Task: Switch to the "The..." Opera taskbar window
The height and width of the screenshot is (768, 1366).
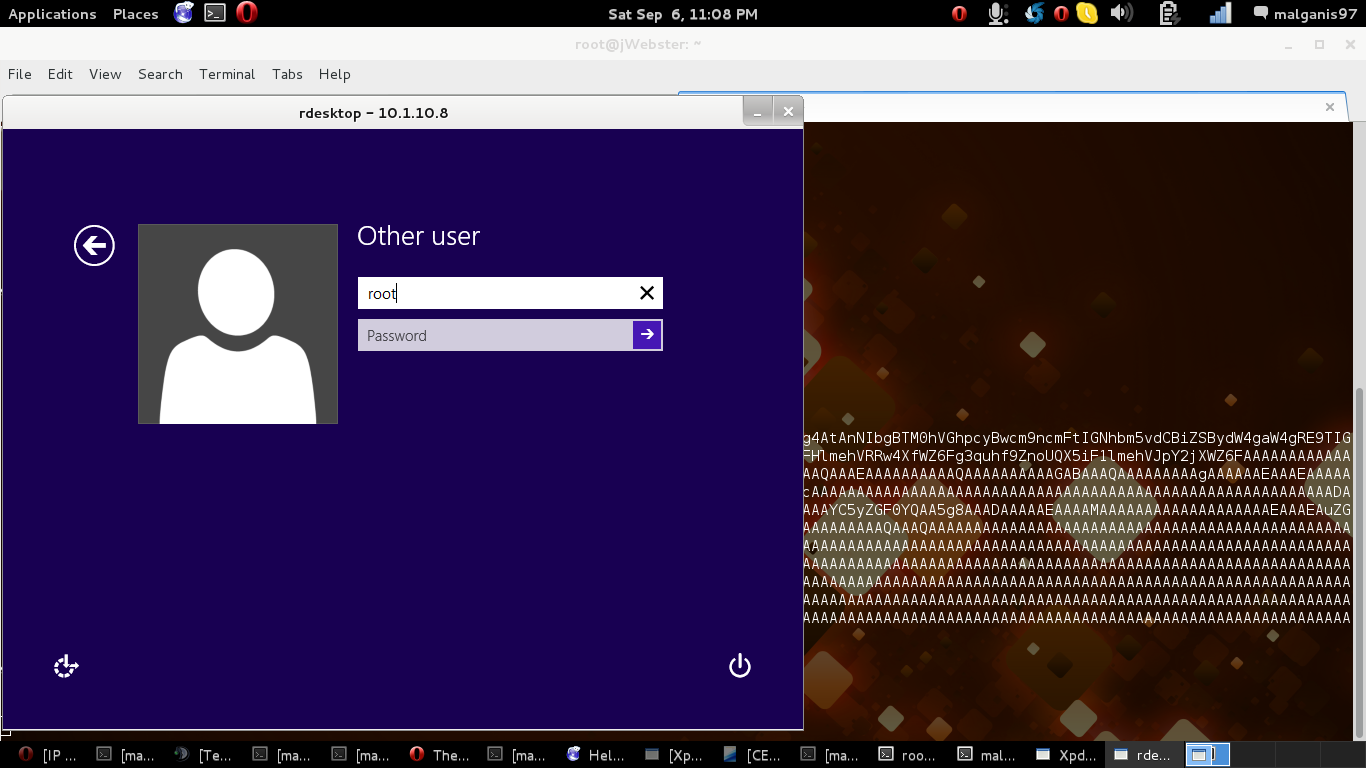Action: [440, 755]
